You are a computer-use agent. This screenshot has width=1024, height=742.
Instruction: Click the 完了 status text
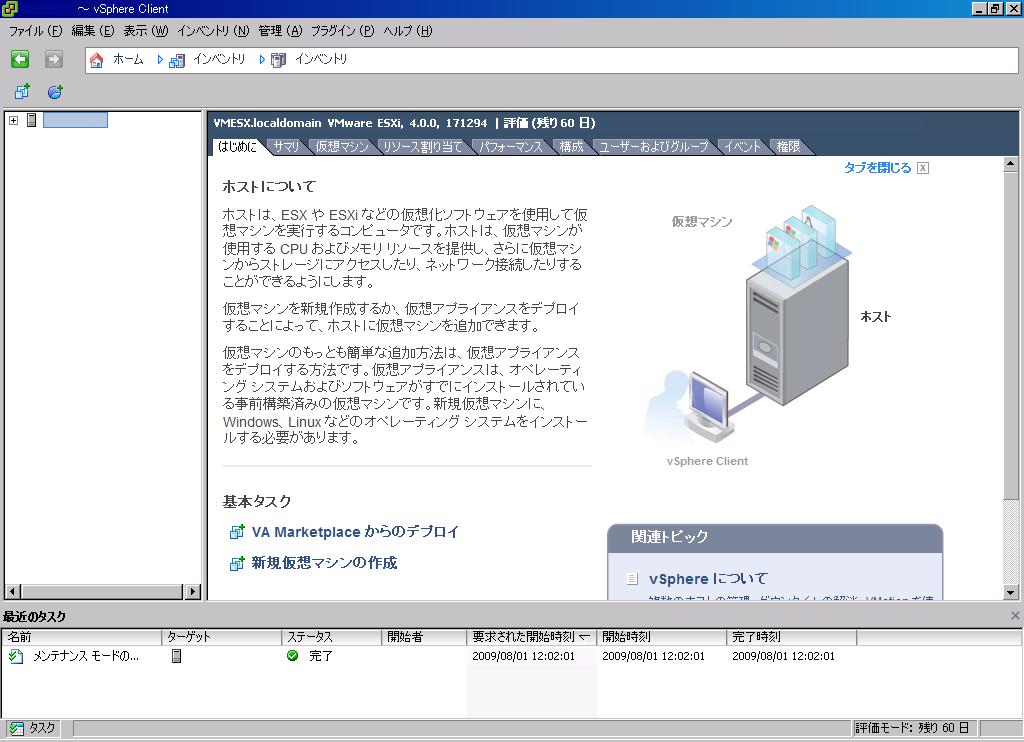[321, 656]
